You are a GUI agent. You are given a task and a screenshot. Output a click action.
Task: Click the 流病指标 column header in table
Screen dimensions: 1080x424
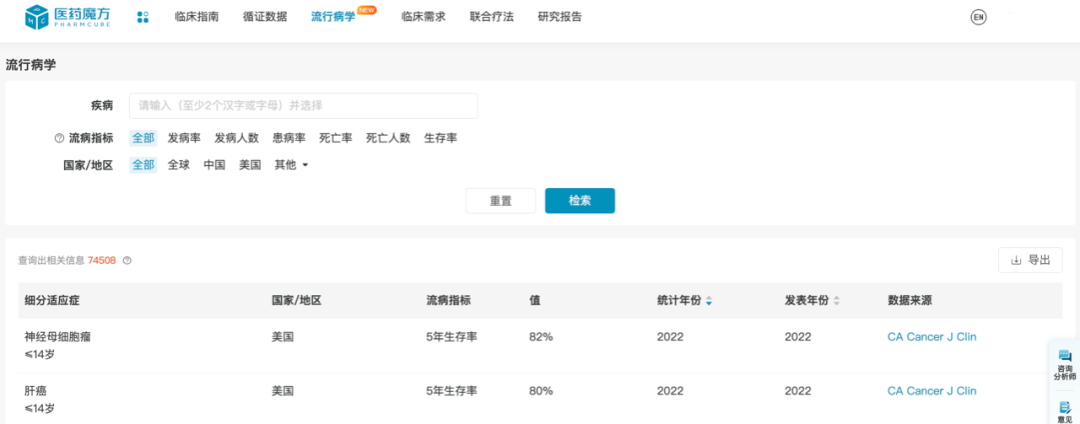[448, 301]
